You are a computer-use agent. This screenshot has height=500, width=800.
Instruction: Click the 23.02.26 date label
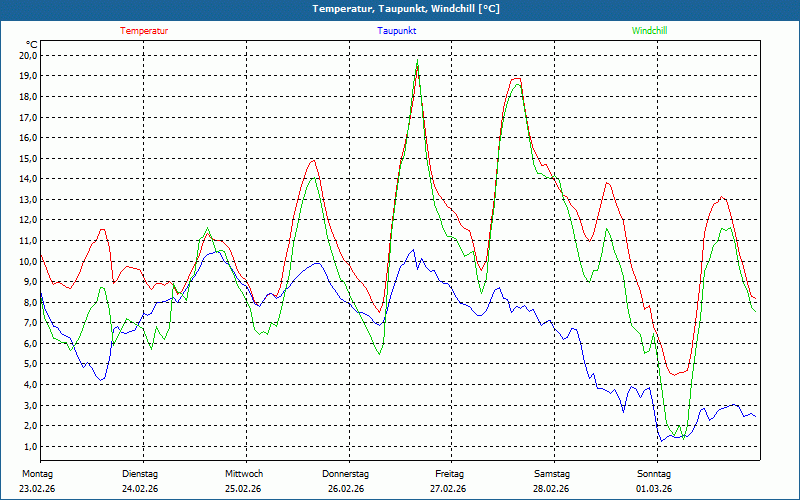(37, 489)
